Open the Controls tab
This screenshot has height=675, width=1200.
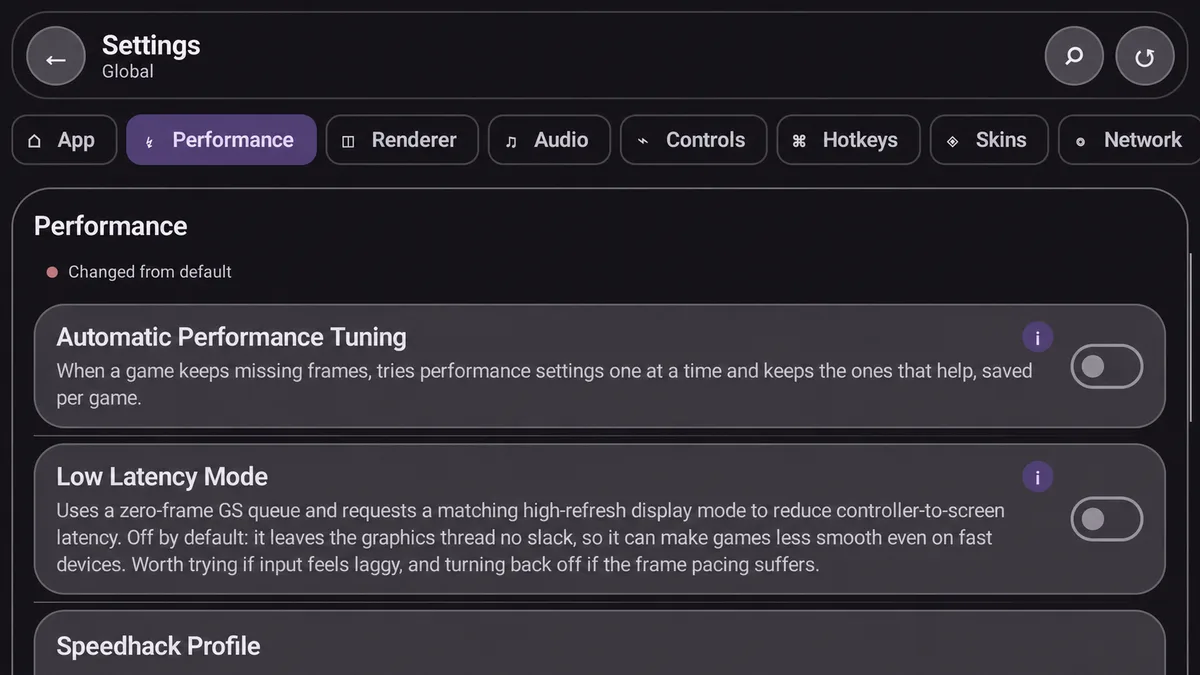click(694, 140)
